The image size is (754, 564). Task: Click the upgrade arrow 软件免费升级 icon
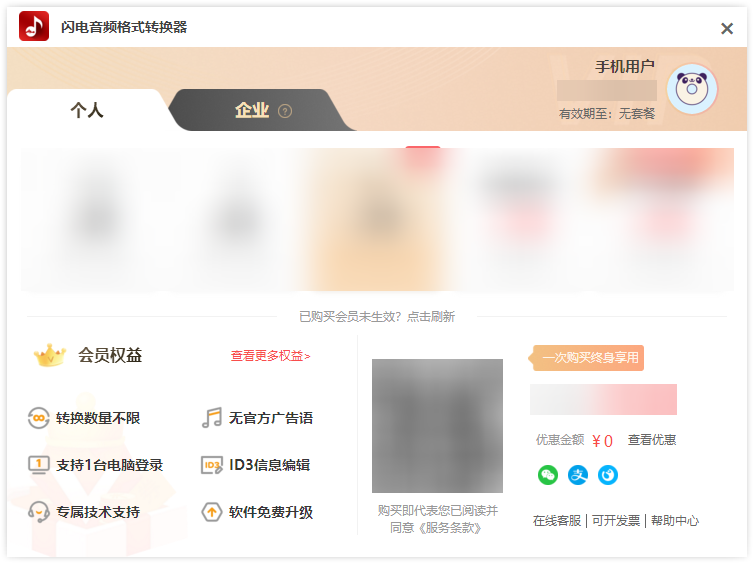pyautogui.click(x=211, y=512)
